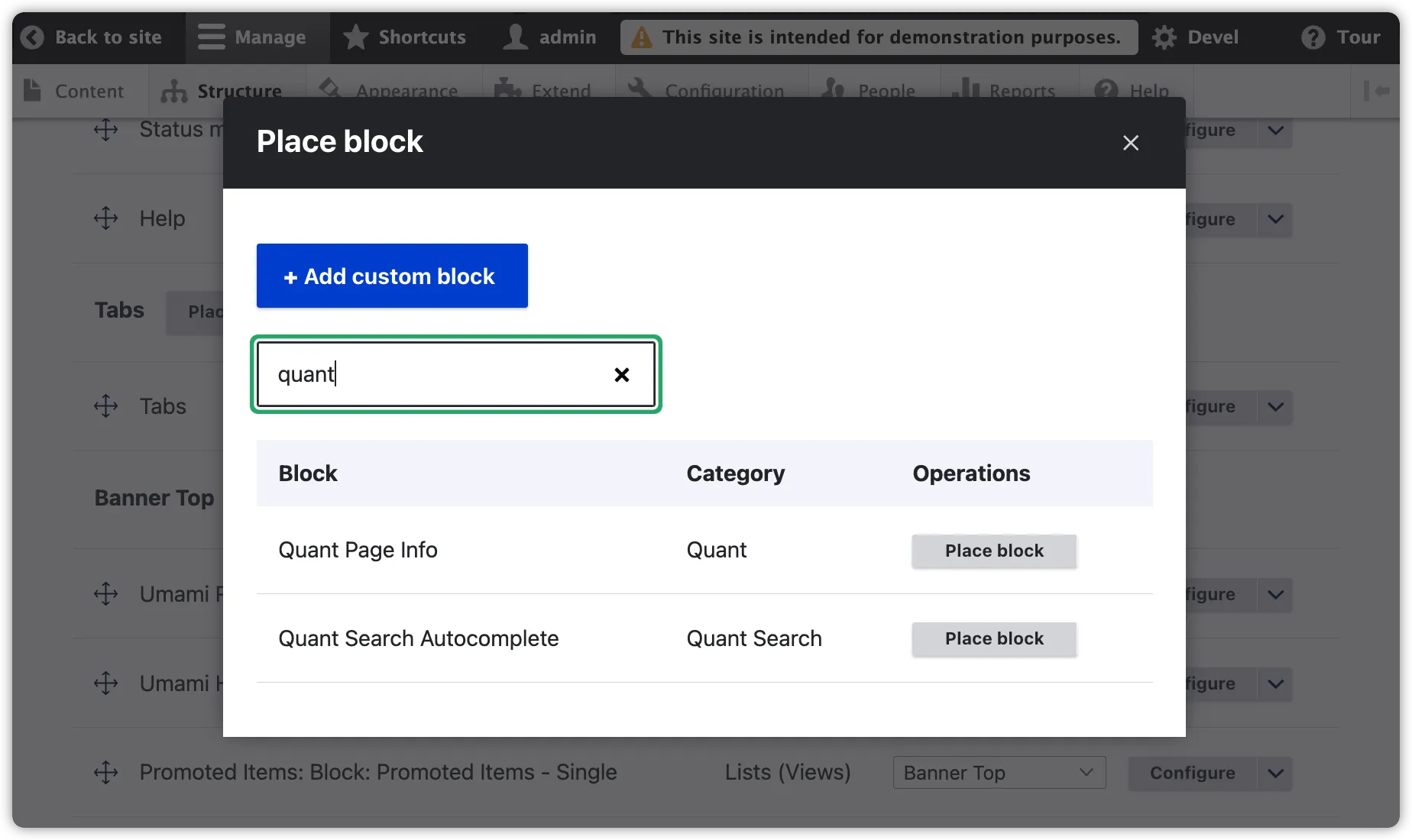Click the admin user icon
This screenshot has width=1412, height=840.
tap(517, 37)
